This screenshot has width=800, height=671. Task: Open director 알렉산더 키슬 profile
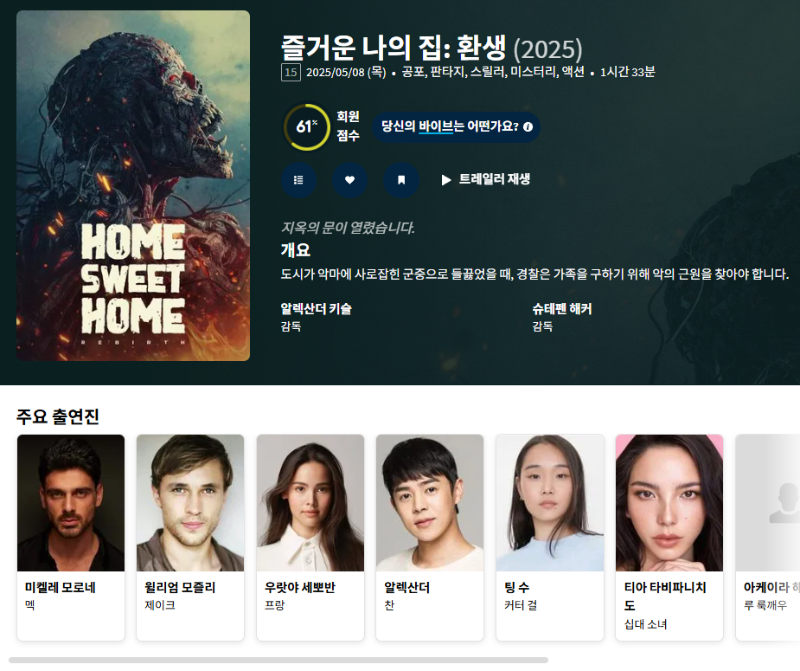pyautogui.click(x=316, y=309)
